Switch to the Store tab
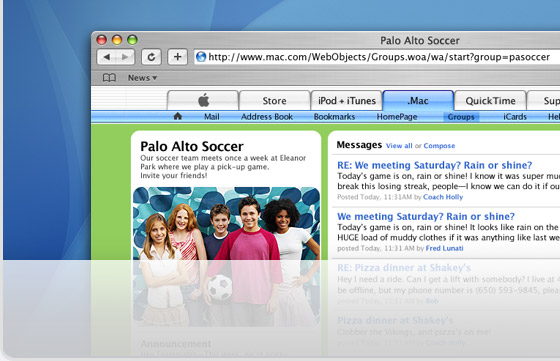The image size is (560, 361). tap(274, 101)
